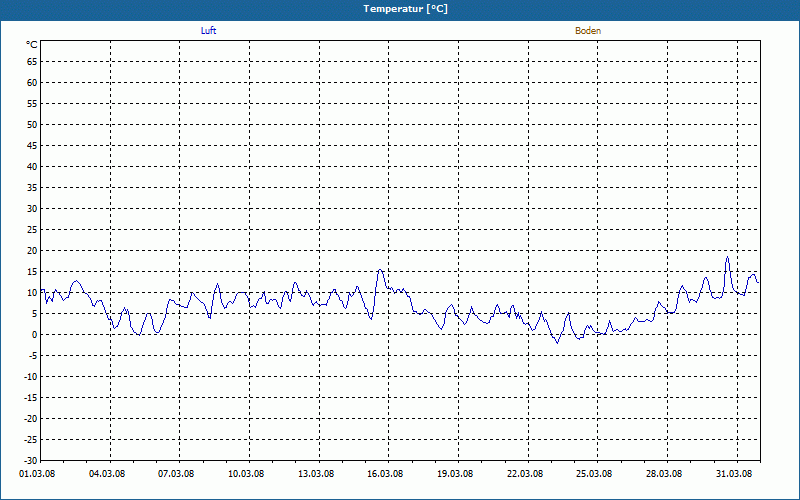Click the -10 value on temperature axis

31,377
